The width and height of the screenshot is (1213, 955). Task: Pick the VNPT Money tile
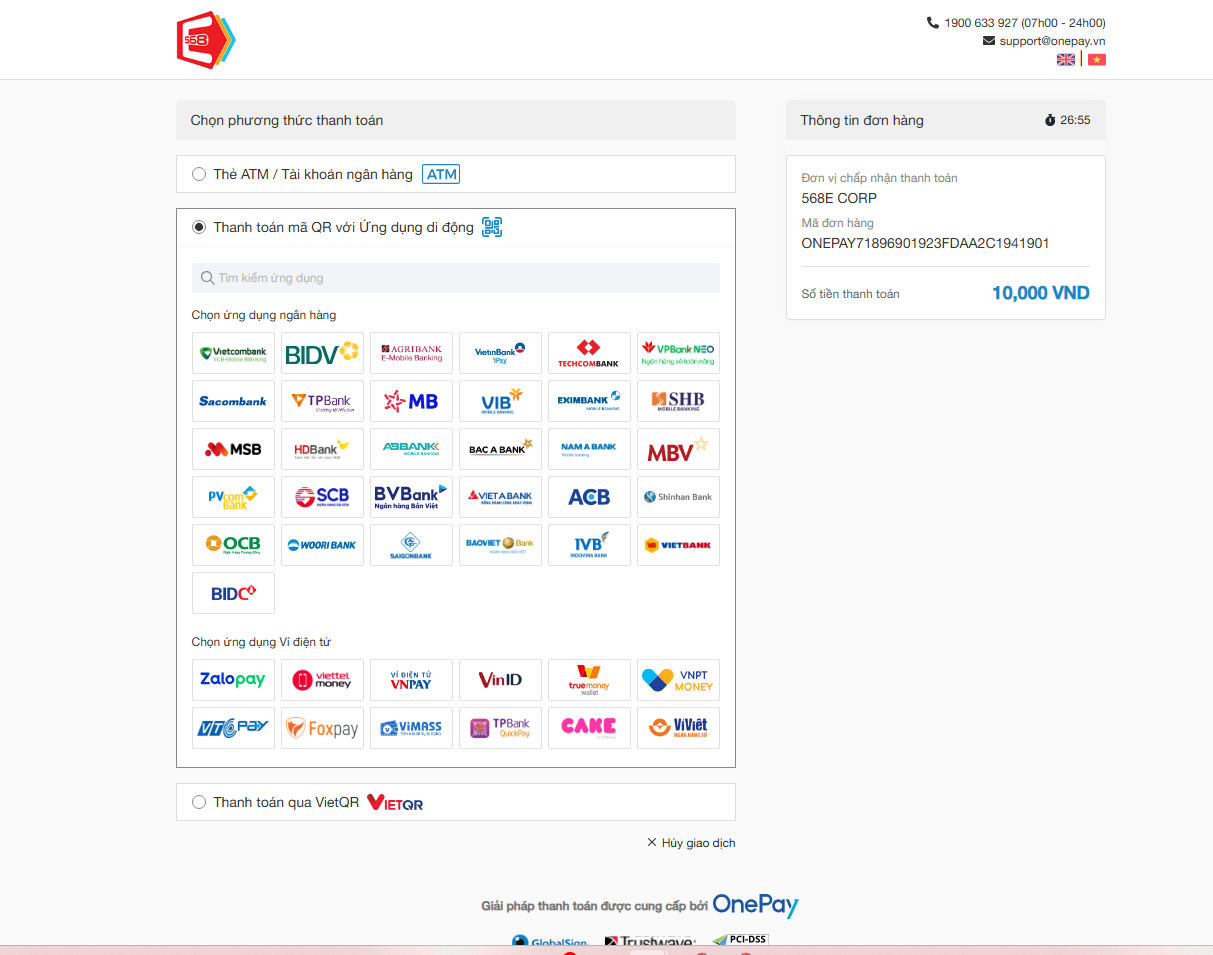pyautogui.click(x=678, y=680)
